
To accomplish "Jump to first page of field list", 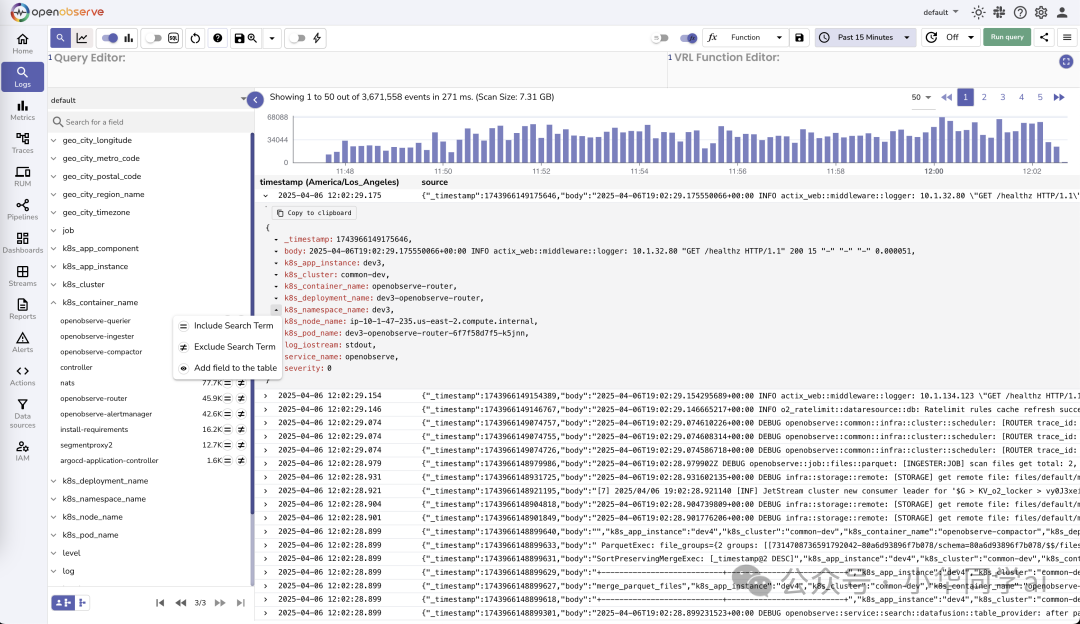I will (x=160, y=603).
